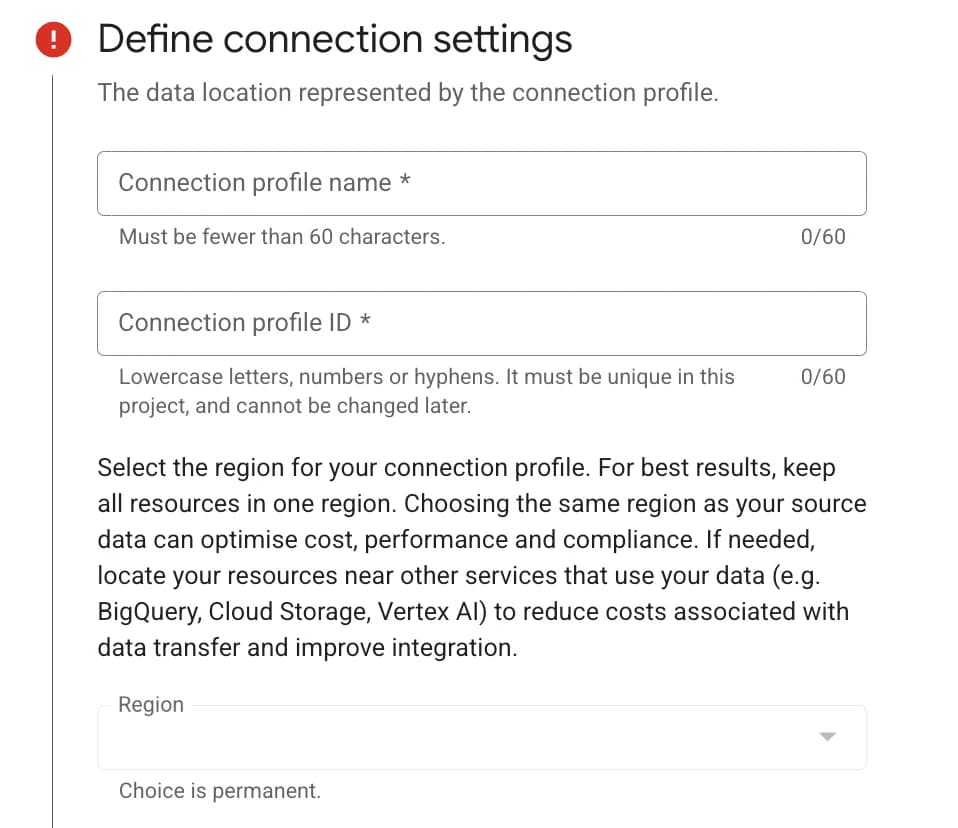
Task: Click the fewer than 60 characters hint
Action: click(x=282, y=237)
